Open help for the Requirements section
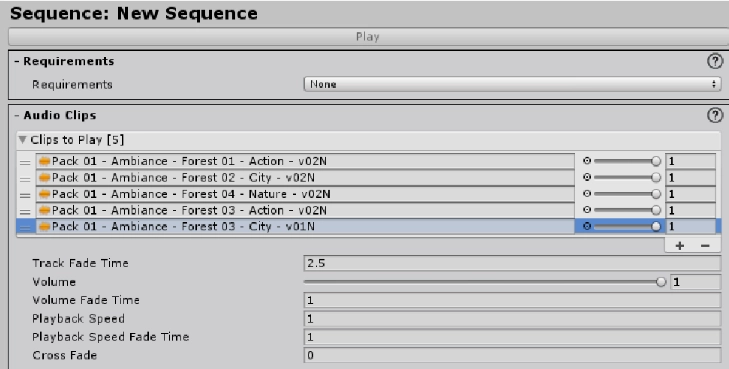 (715, 61)
